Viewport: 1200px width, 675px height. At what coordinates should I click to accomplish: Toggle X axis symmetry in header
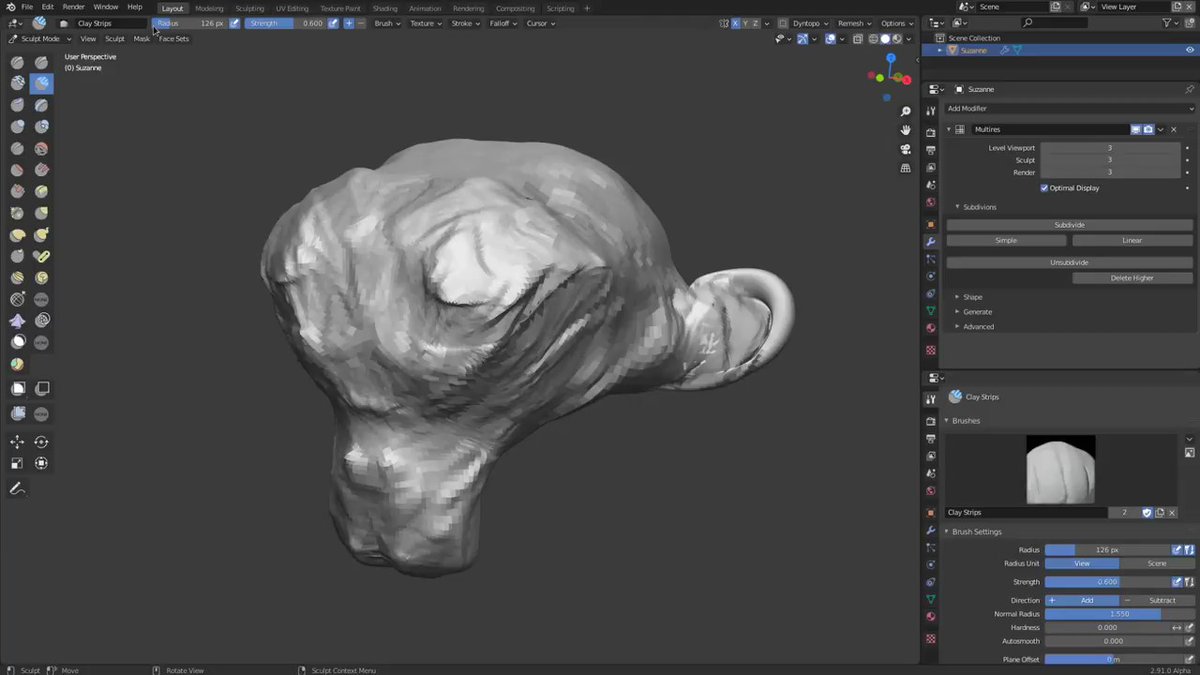[736, 23]
